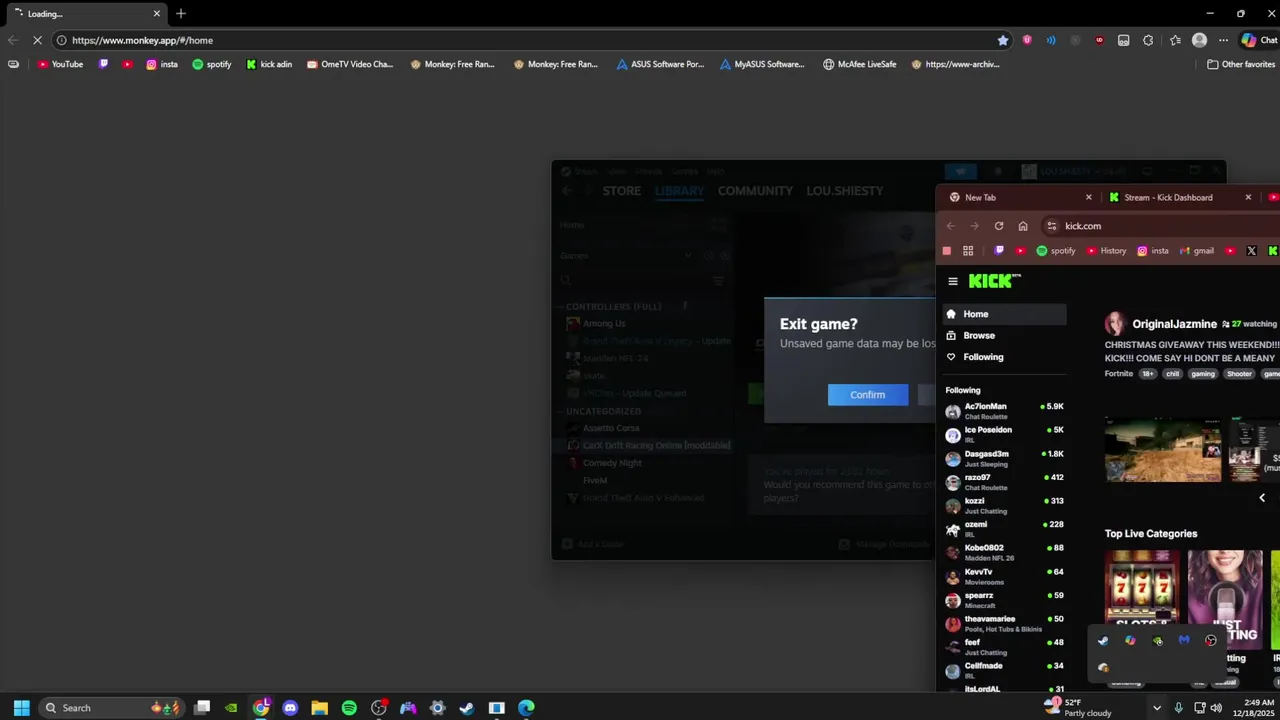Open spotify bookmark in Edge favorites bar
1280x720 pixels.
(211, 64)
